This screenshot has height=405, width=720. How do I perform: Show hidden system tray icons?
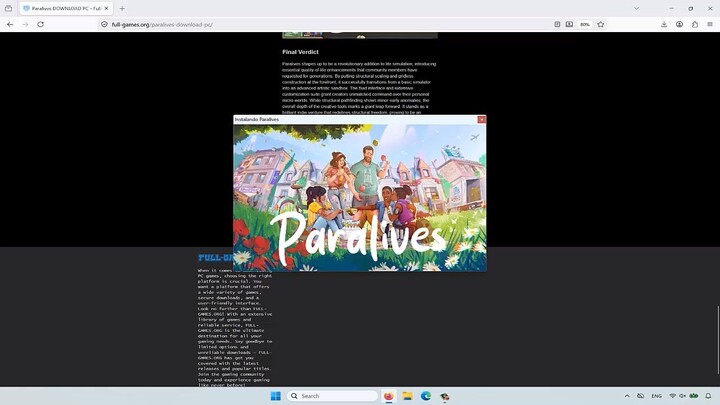[x=627, y=396]
